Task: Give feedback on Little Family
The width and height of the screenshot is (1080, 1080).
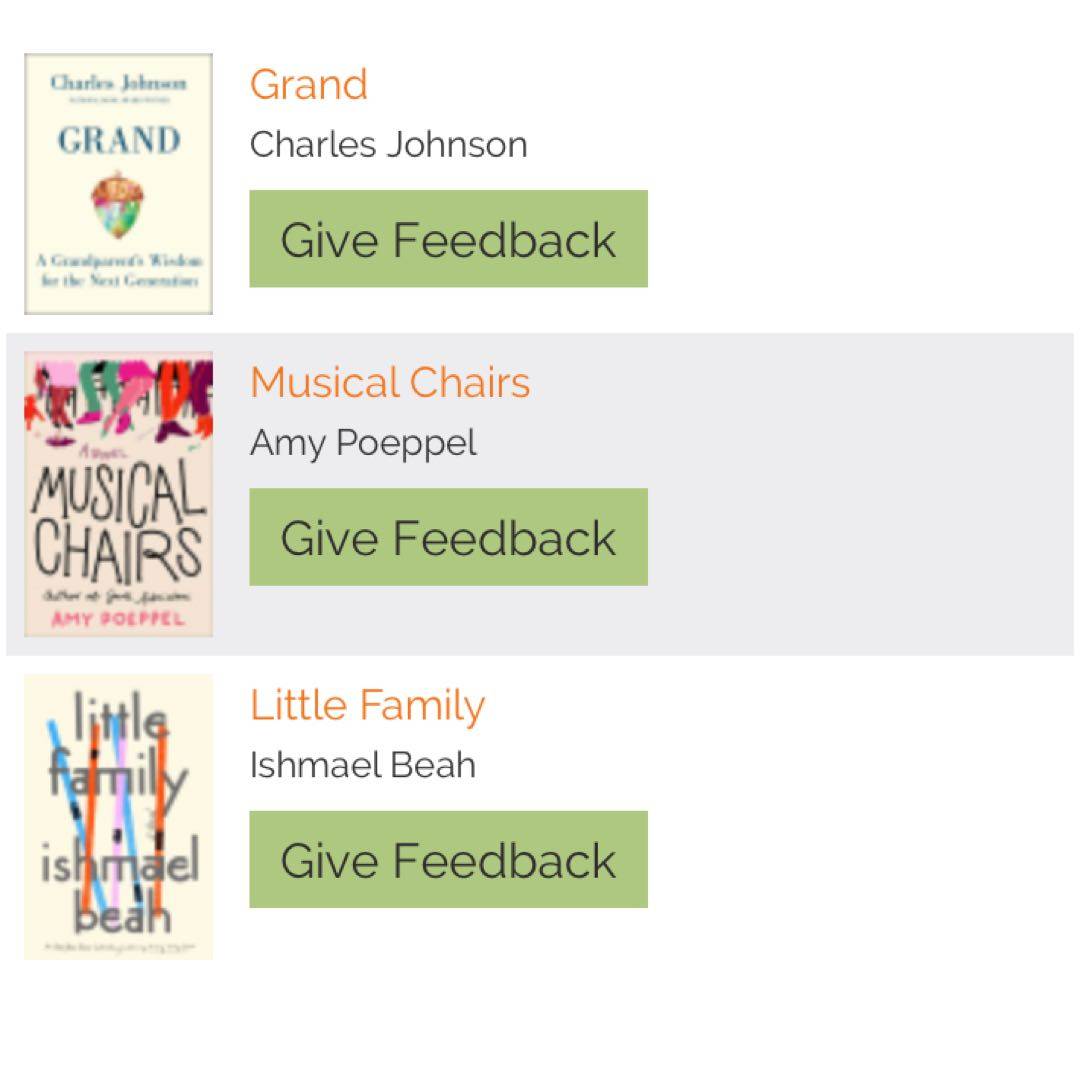Action: (x=448, y=860)
